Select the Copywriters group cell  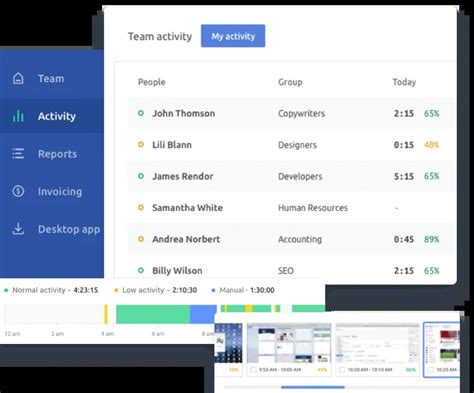click(301, 113)
